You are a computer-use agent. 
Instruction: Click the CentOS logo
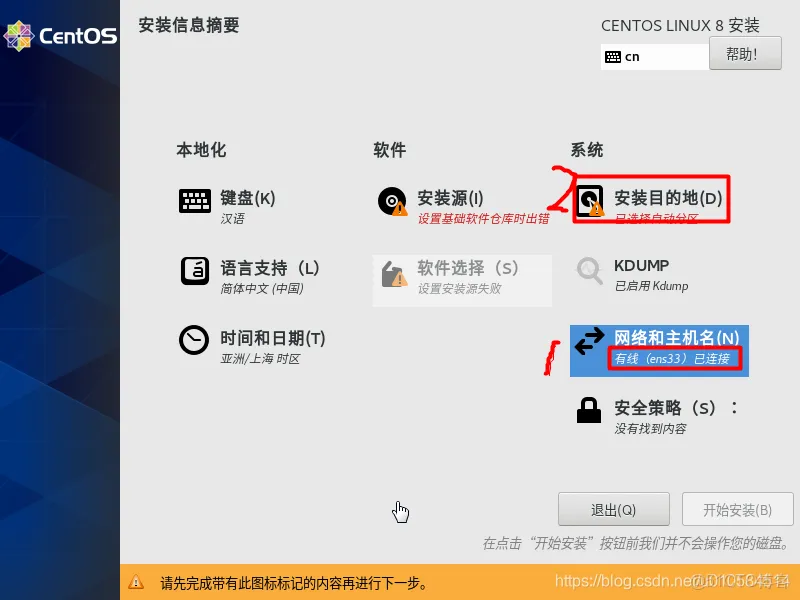60,36
